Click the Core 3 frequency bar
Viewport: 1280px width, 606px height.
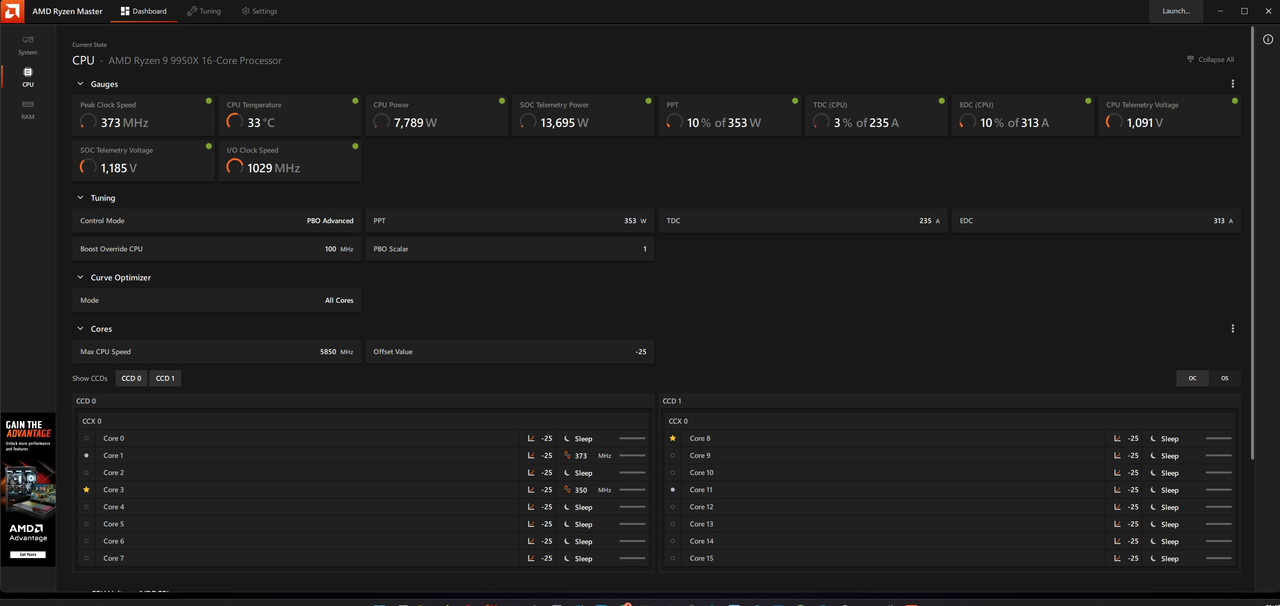[632, 490]
